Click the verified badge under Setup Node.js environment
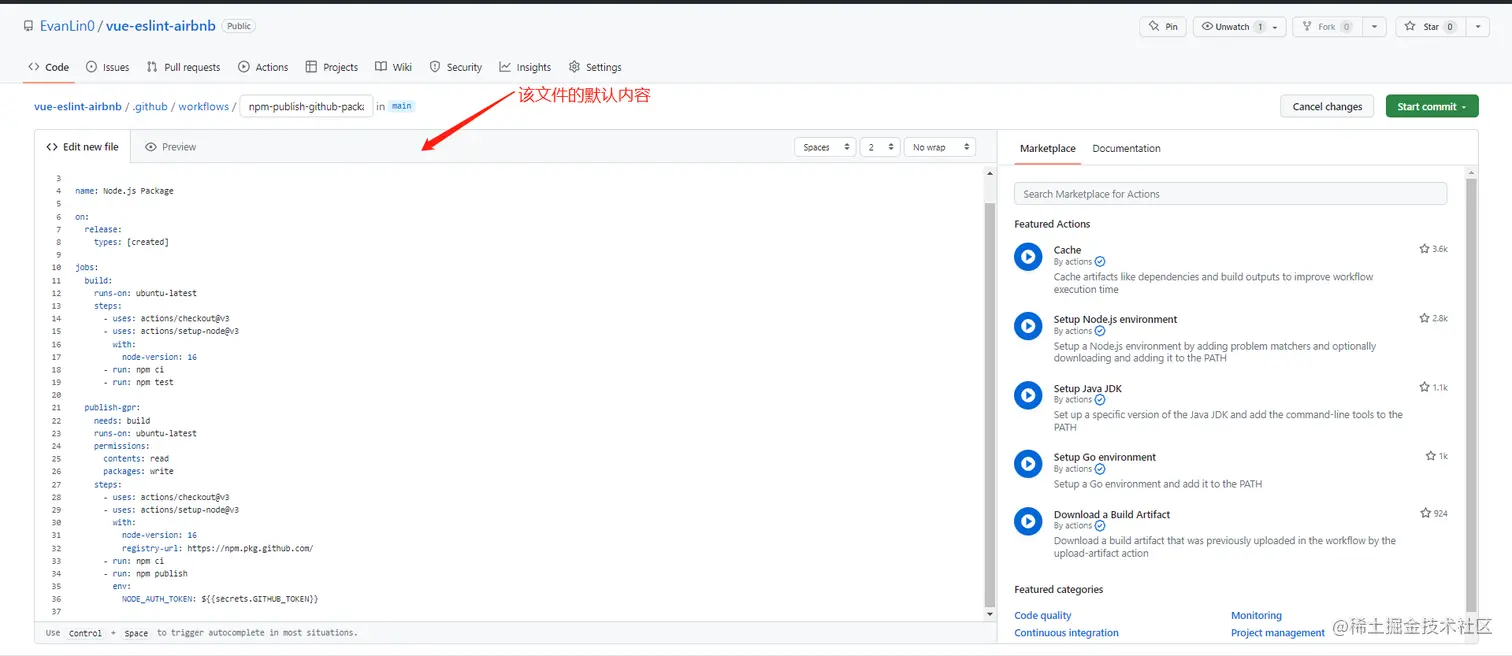 coord(1100,331)
